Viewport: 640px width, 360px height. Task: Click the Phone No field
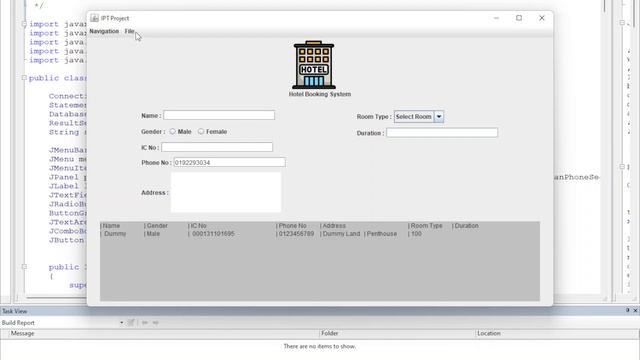[229, 162]
